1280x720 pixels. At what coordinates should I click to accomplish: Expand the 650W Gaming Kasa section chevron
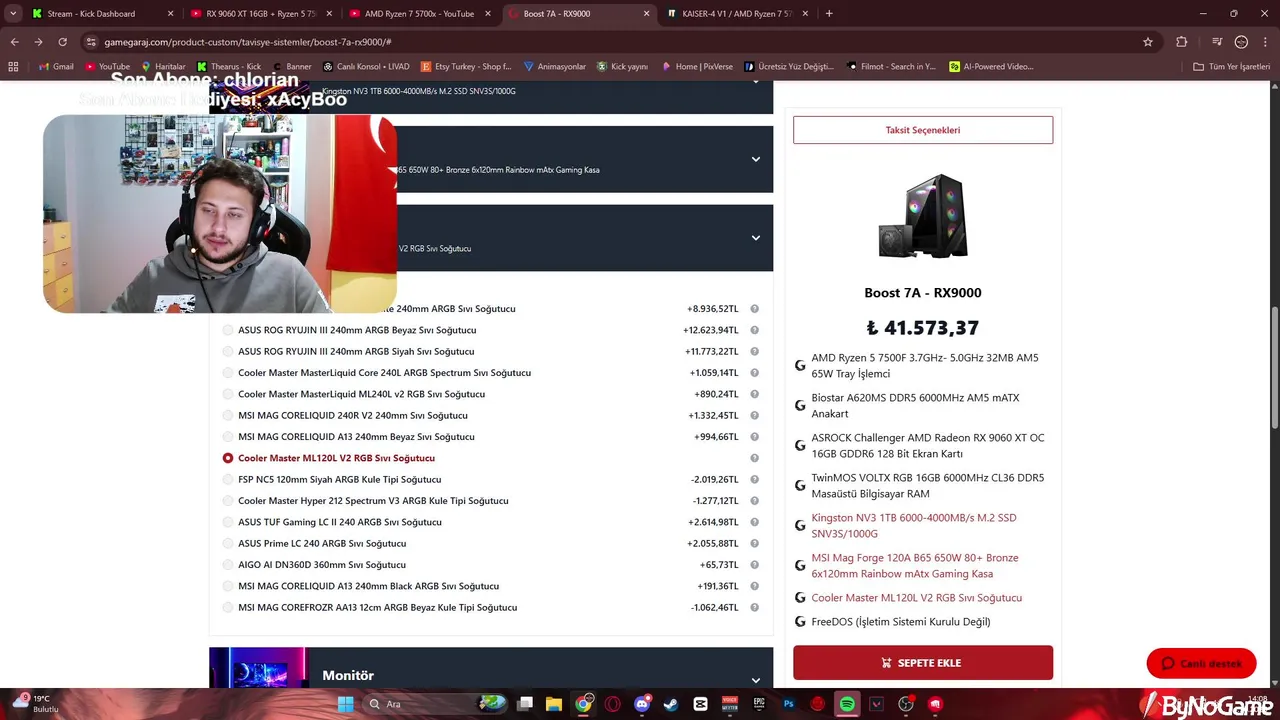coord(756,159)
